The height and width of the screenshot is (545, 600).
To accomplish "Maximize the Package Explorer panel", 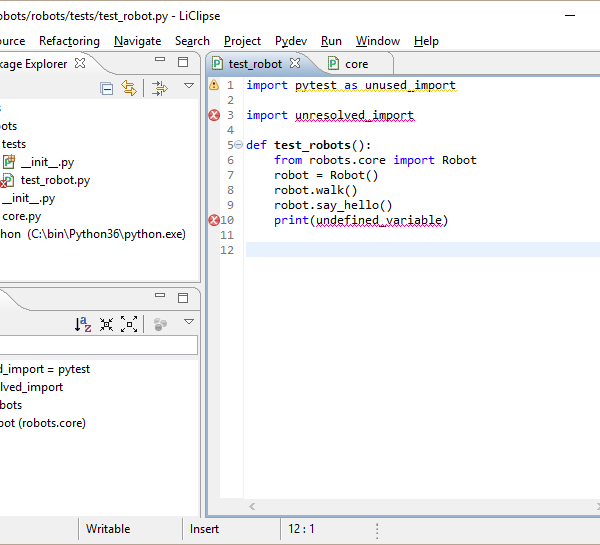I will click(x=183, y=62).
